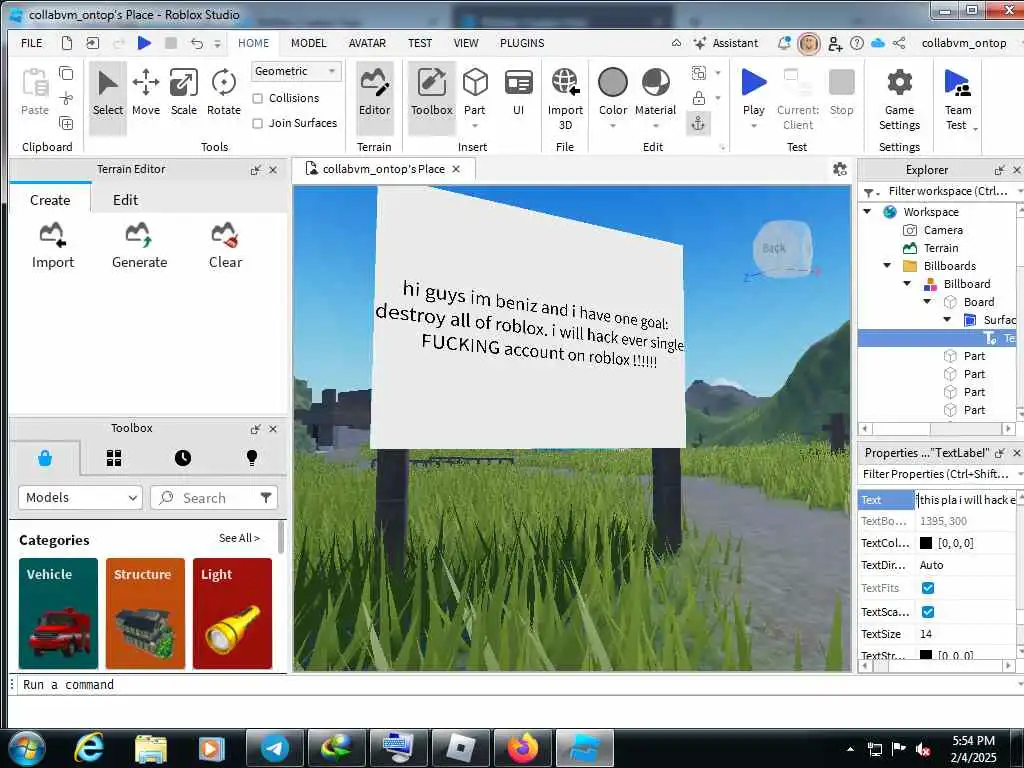Switch to the terrain Edit tab

tap(125, 200)
